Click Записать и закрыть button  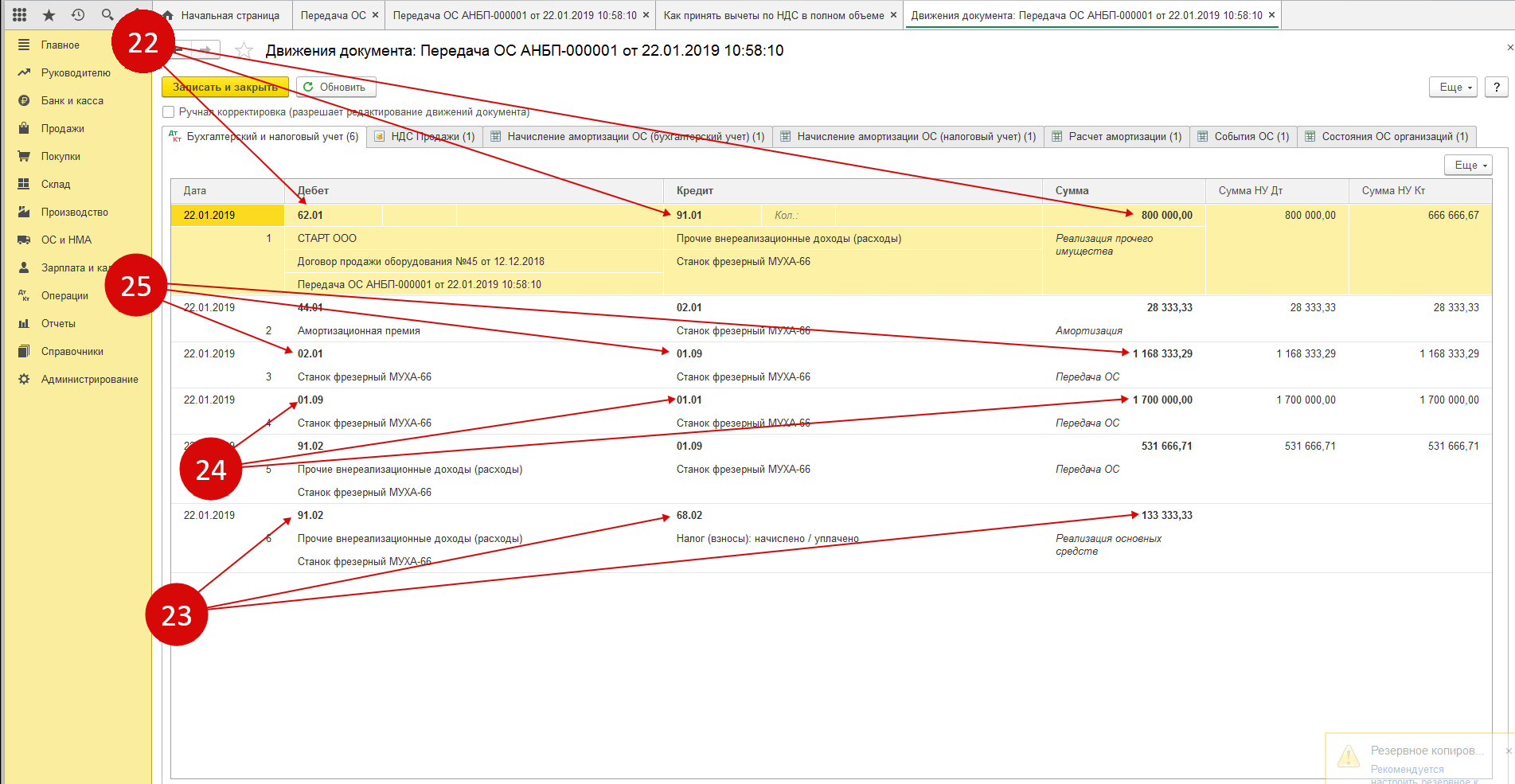(x=225, y=87)
